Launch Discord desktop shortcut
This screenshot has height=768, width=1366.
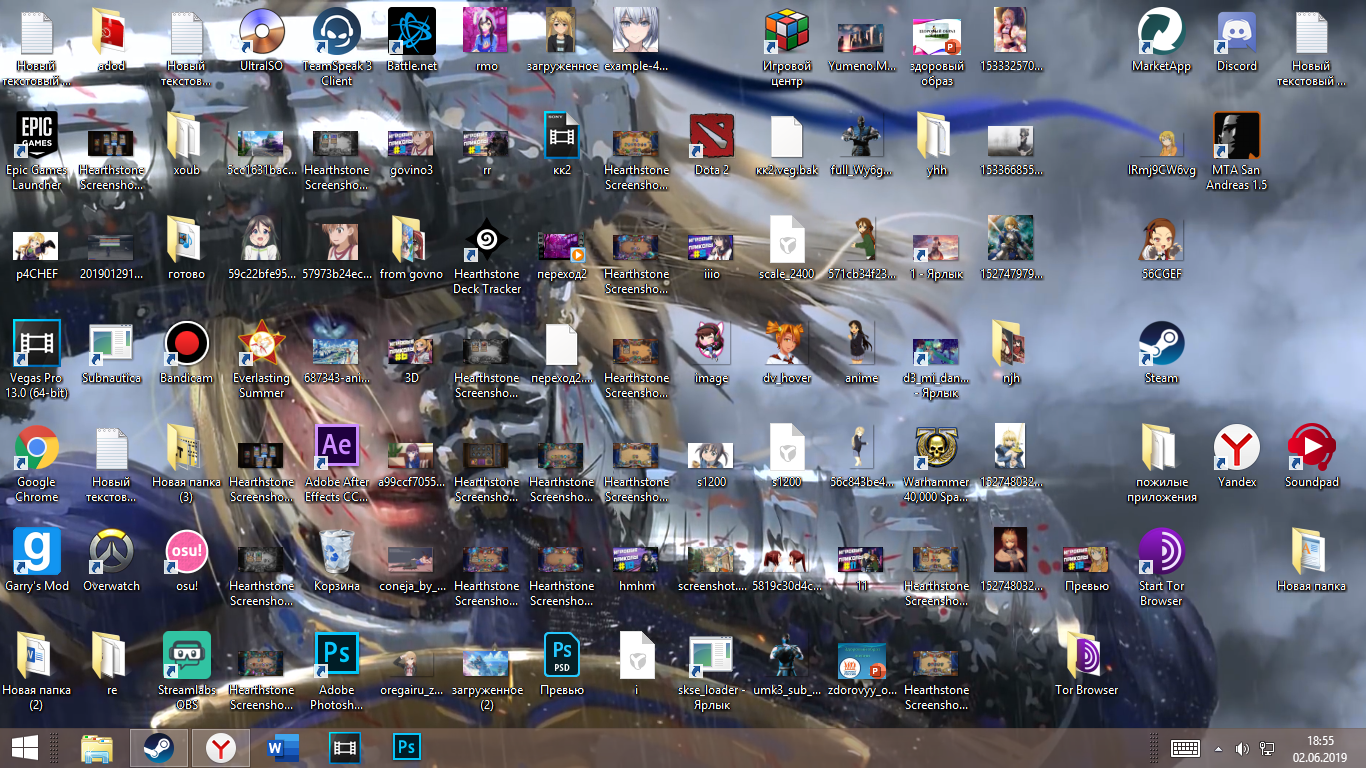(x=1237, y=33)
